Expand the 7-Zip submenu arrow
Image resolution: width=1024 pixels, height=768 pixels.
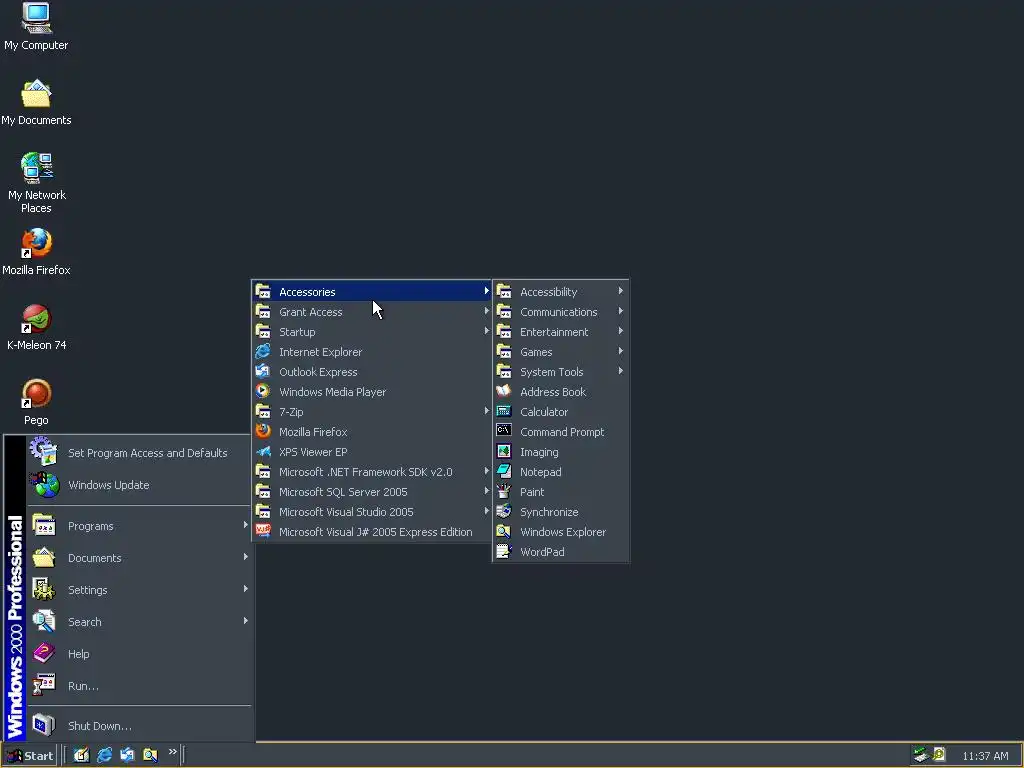(x=487, y=411)
